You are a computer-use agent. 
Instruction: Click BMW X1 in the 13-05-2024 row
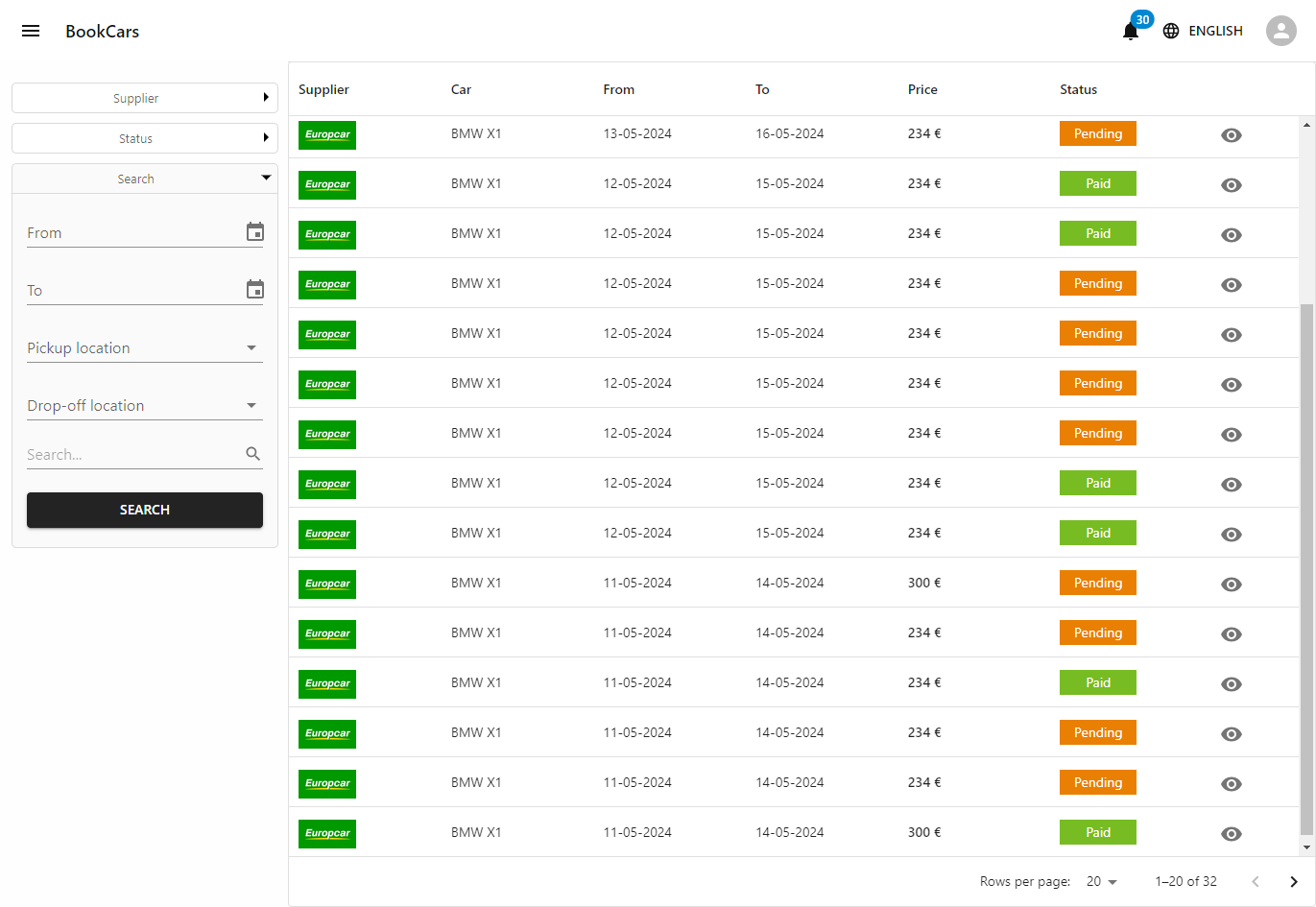(x=476, y=133)
